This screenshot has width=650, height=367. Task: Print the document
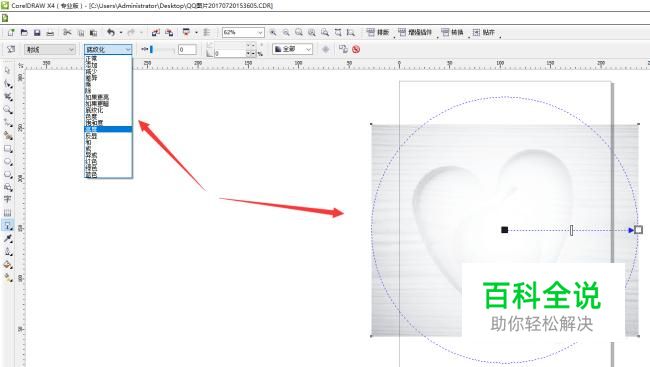click(x=50, y=32)
